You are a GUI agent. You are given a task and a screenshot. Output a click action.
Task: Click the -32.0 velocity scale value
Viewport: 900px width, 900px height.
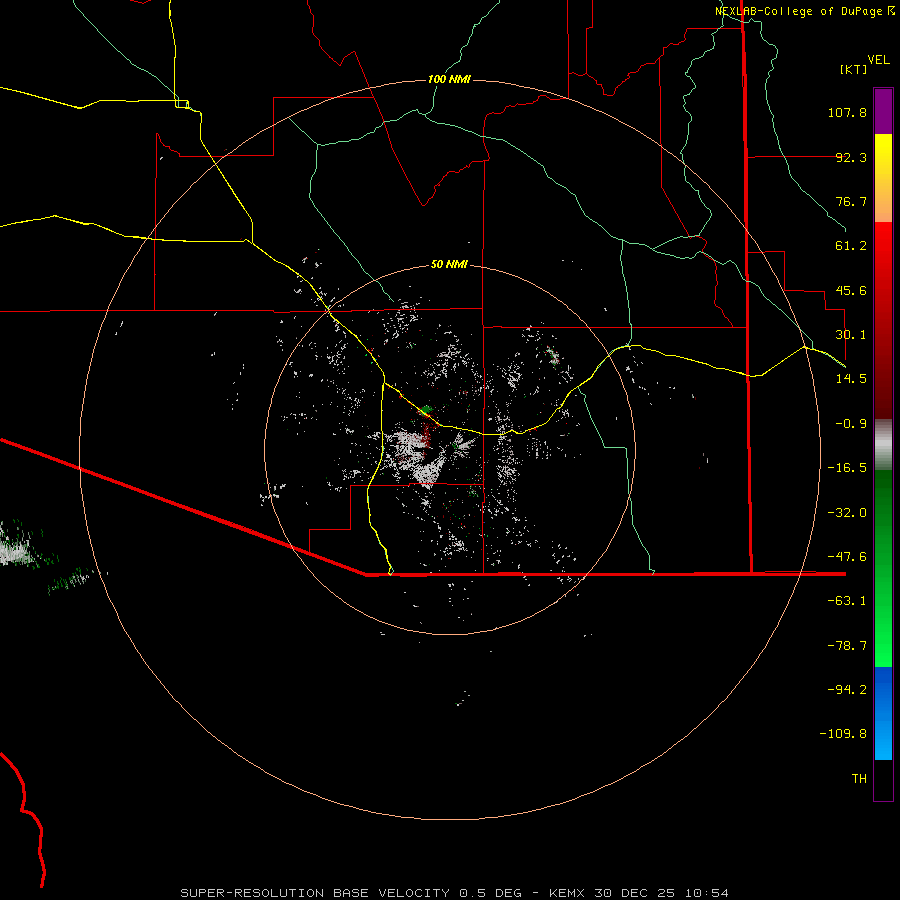click(x=847, y=513)
